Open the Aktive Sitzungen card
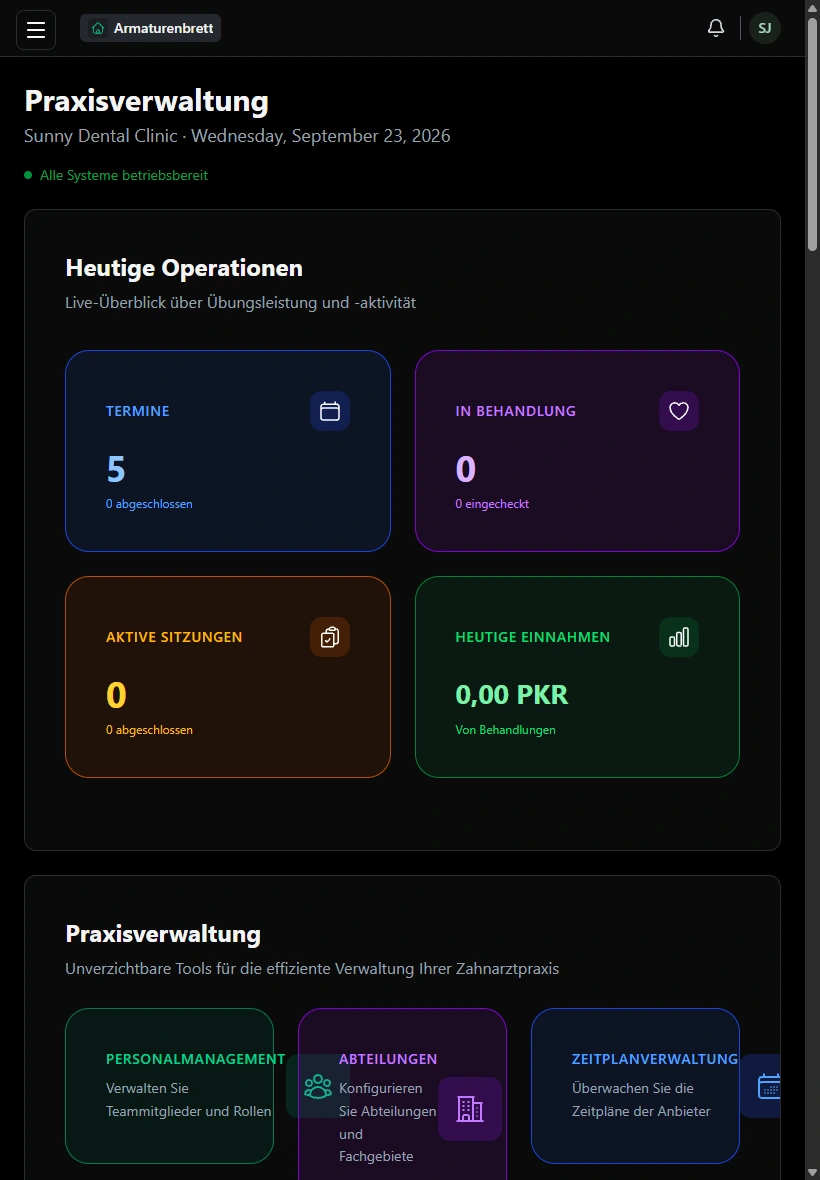Image resolution: width=820 pixels, height=1180 pixels. pyautogui.click(x=228, y=677)
